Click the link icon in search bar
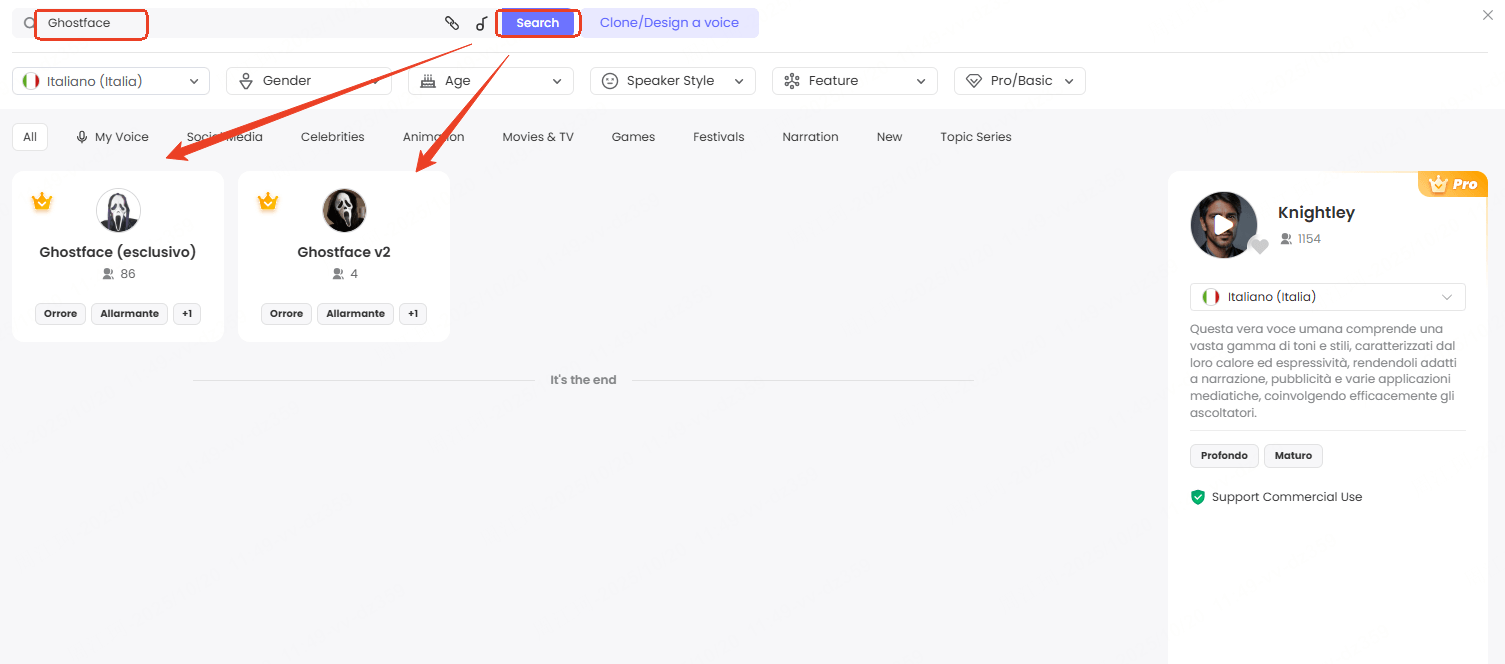Viewport: 1505px width, 664px height. click(x=452, y=23)
